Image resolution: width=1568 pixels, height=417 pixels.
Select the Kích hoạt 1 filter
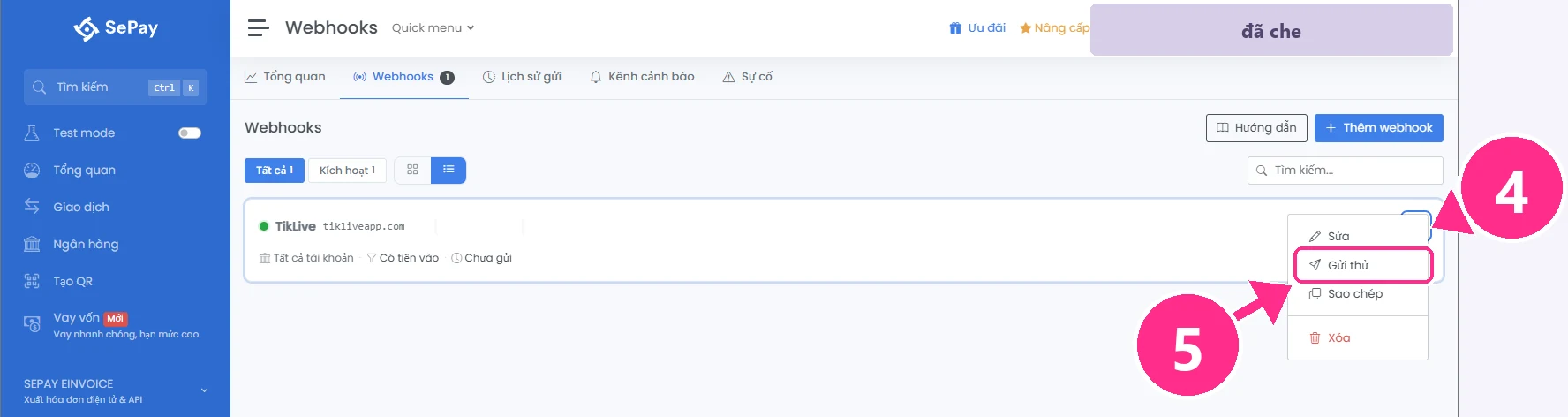(347, 171)
